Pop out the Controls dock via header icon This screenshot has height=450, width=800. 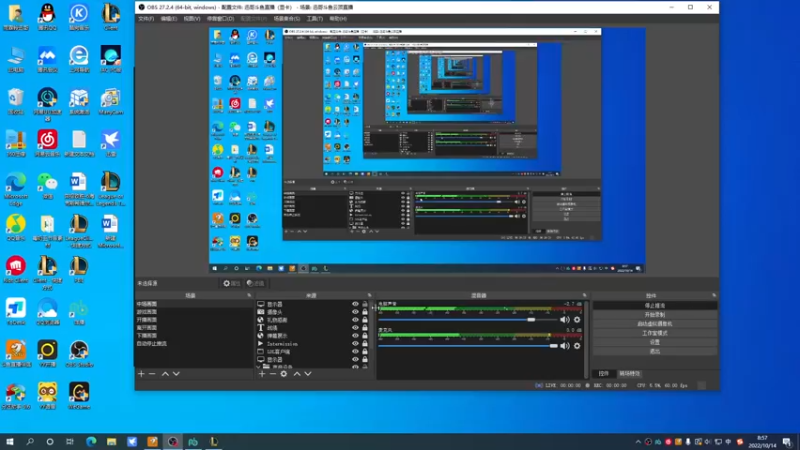714,295
